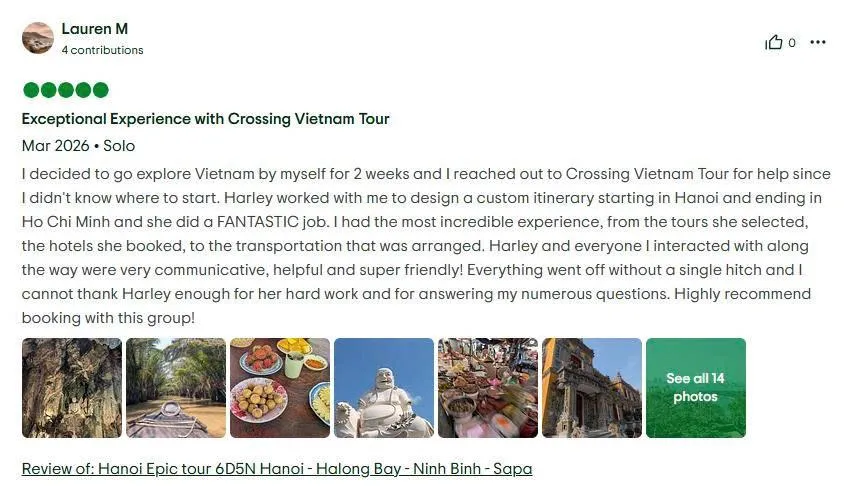Click See all 14 photos
Image resolution: width=848 pixels, height=486 pixels.
pos(695,388)
